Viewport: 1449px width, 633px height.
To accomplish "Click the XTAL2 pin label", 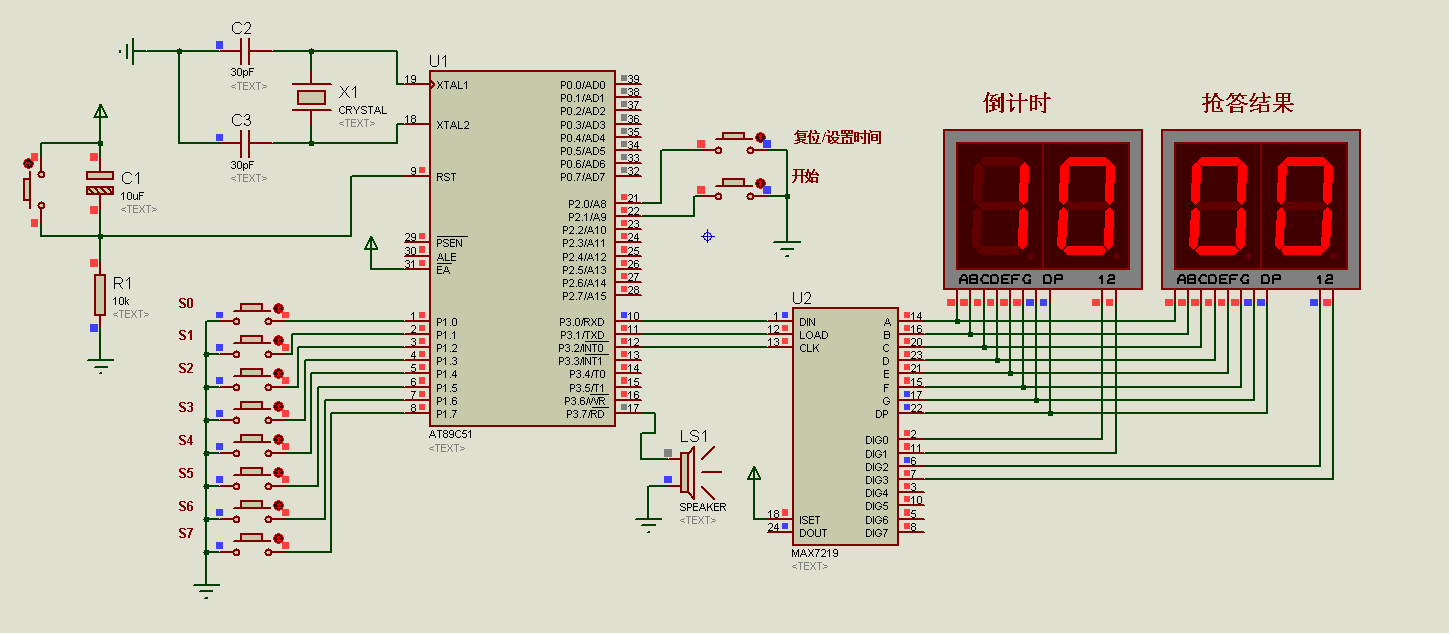I will (452, 125).
